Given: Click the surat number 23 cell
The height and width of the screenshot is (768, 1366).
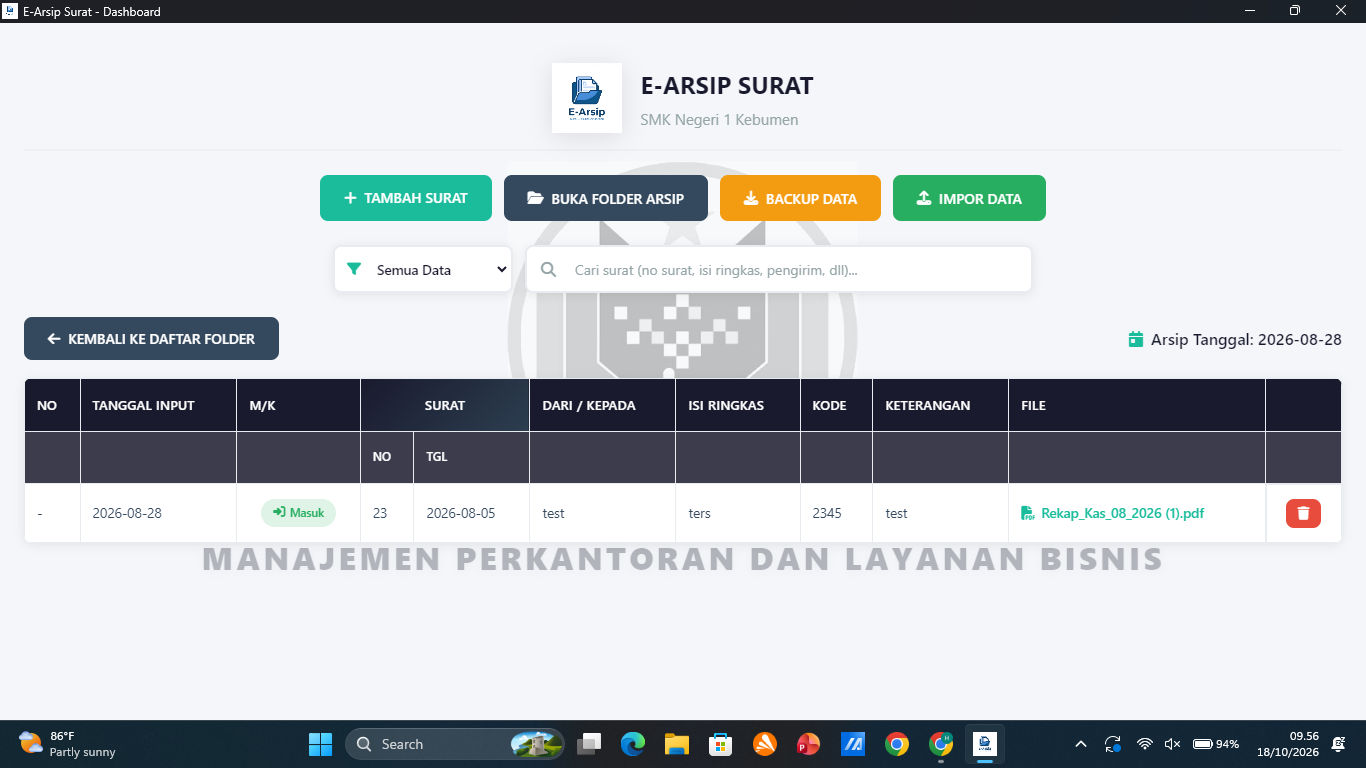Looking at the screenshot, I should (387, 513).
